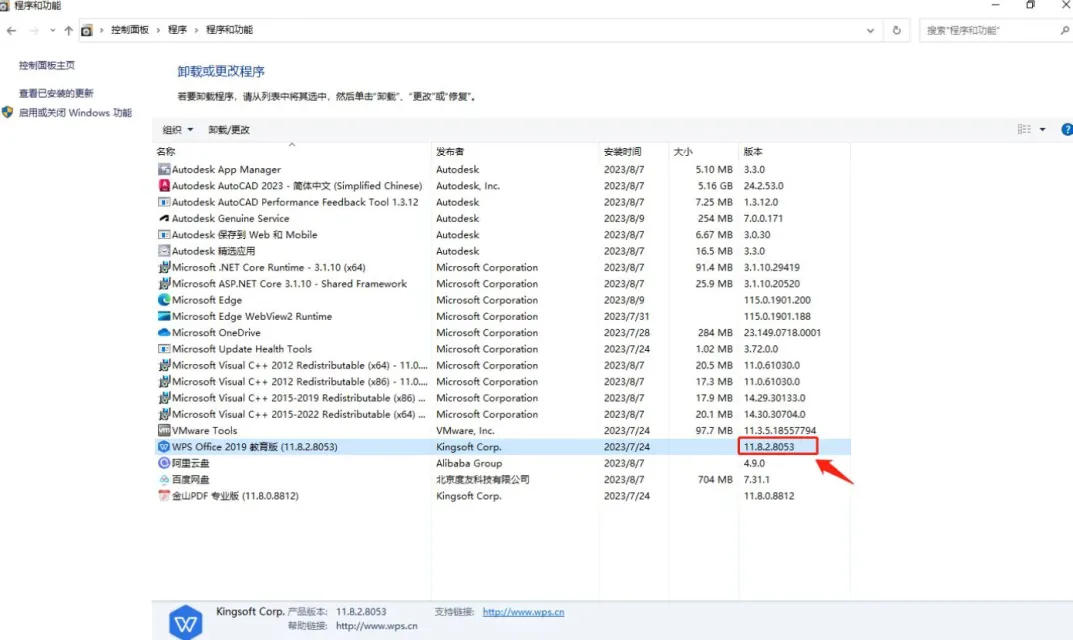Select Visual C++ 2012 Redistributable (x64) entry

502,366
